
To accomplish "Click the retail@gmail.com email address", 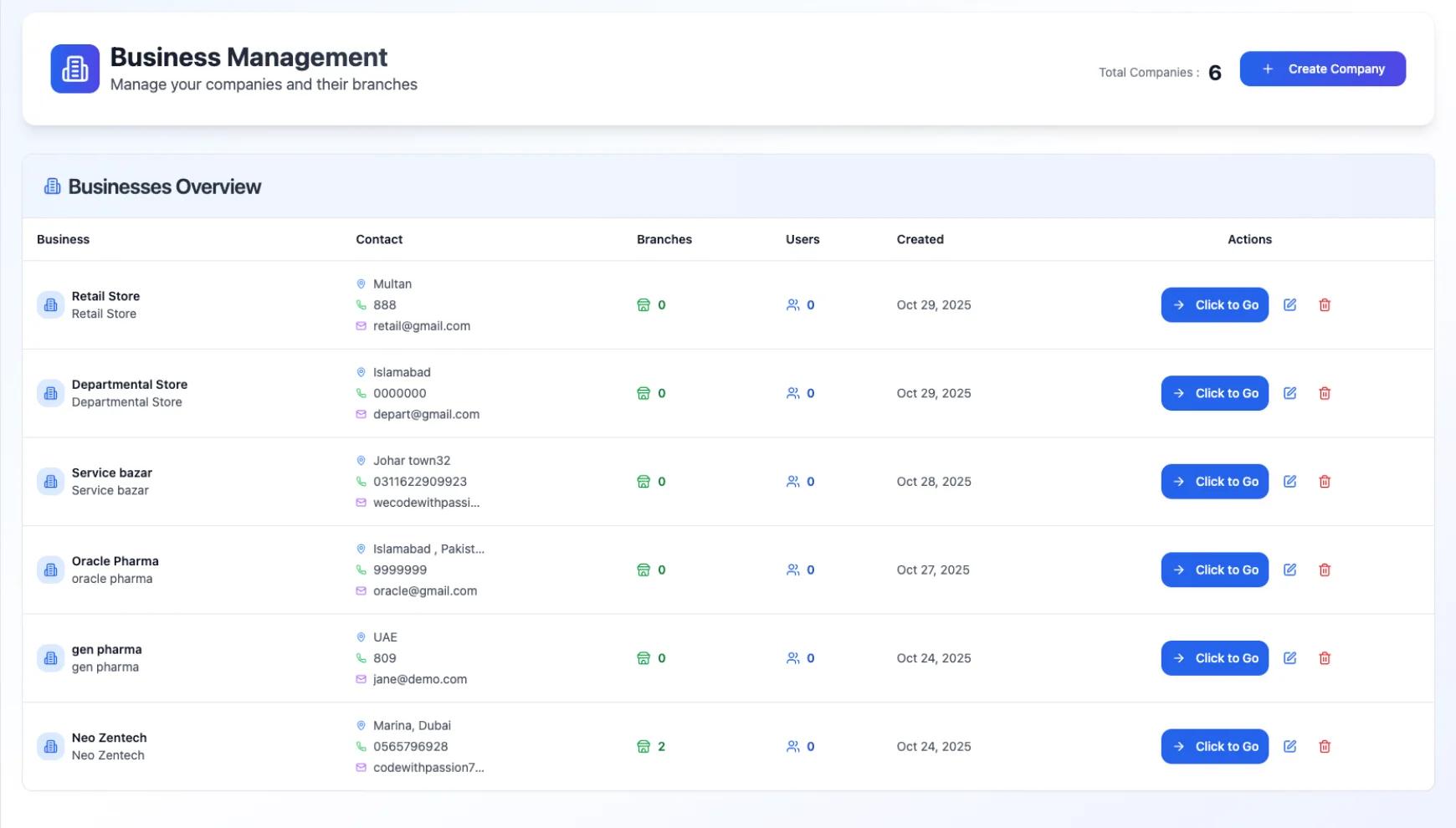I will point(421,326).
